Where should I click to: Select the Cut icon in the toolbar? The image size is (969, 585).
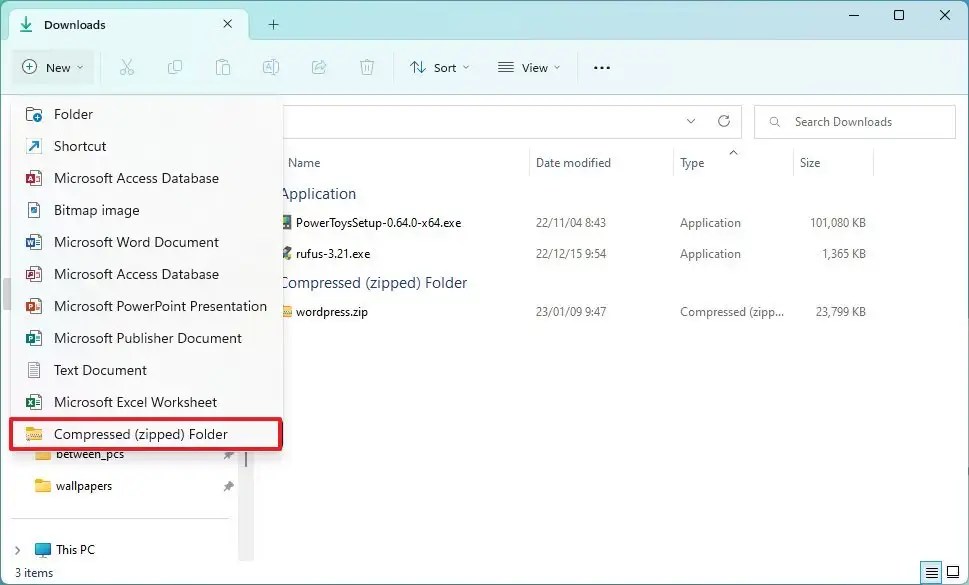click(x=125, y=67)
